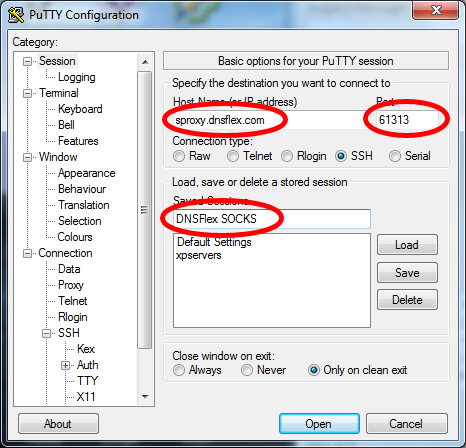Screen dimensions: 466x448
Task: Click category tree scroll up arrow
Action: coord(145,62)
